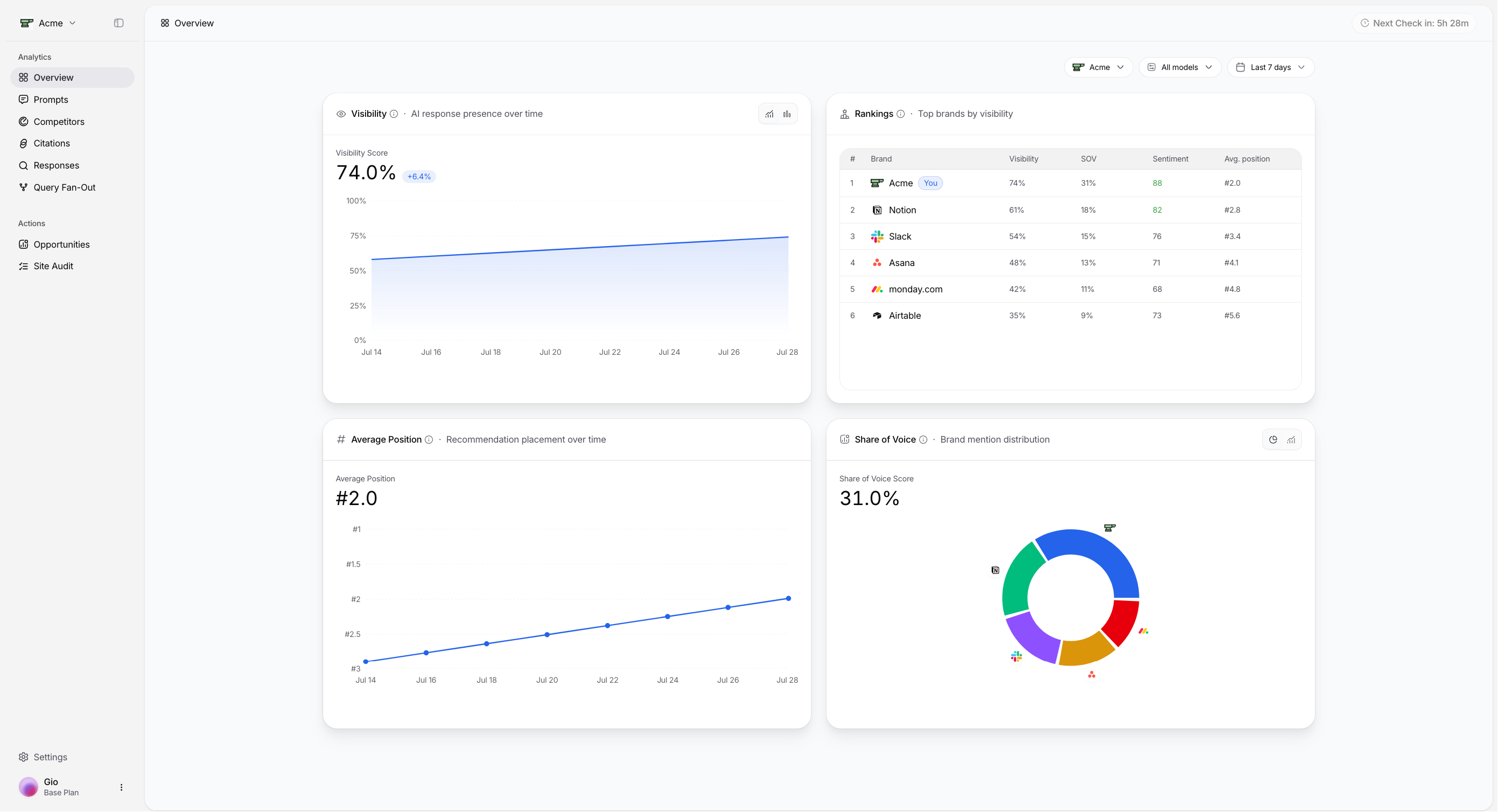Click the Visibility column header in Rankings

point(1024,159)
